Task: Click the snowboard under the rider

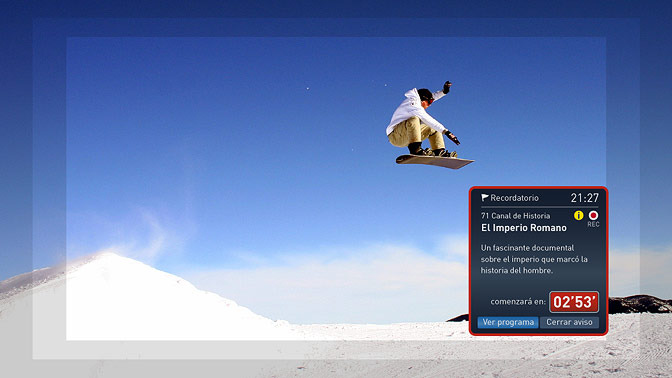Action: coord(434,162)
